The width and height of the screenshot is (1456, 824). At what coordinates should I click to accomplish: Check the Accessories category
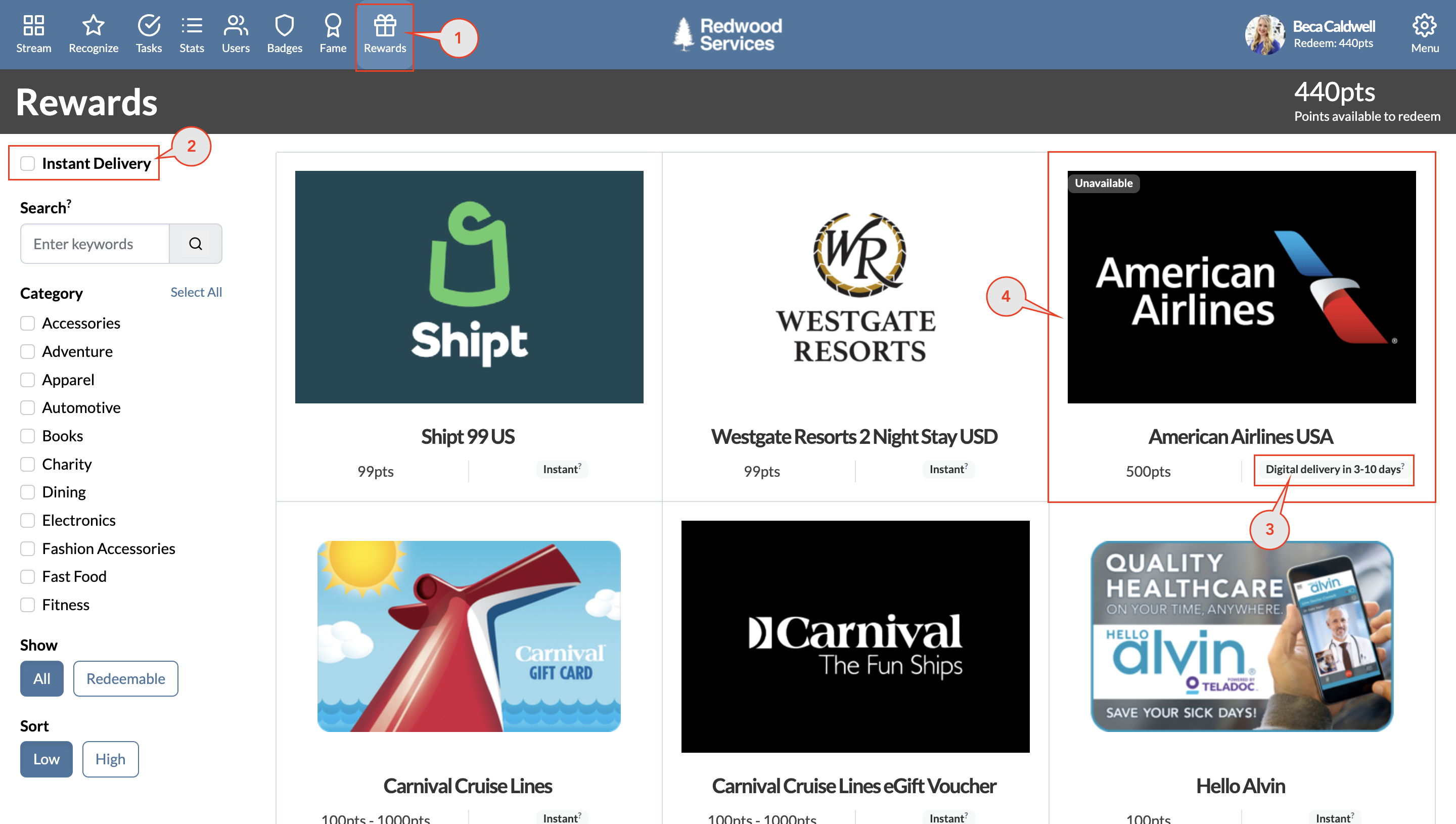pos(27,323)
